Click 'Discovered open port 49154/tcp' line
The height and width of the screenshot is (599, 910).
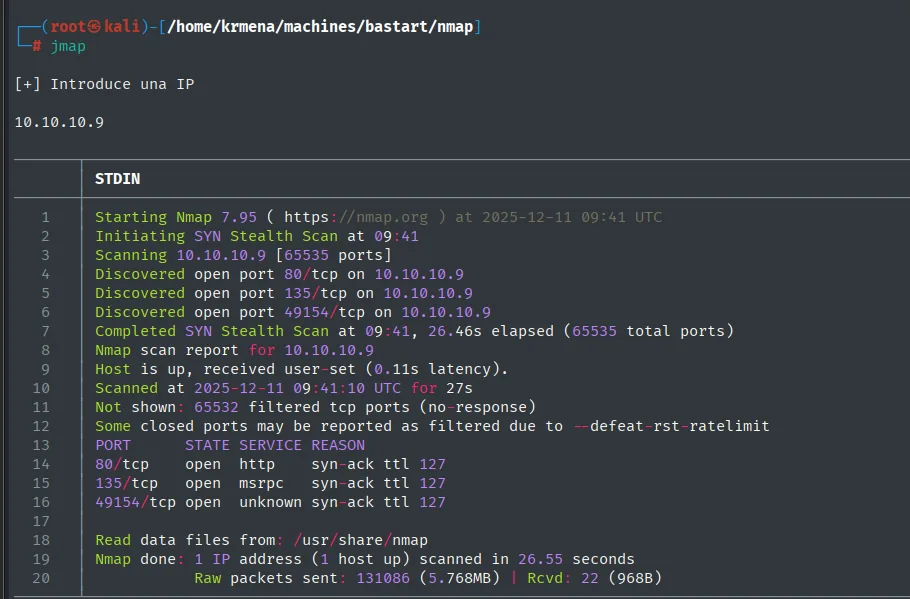[x=292, y=312]
